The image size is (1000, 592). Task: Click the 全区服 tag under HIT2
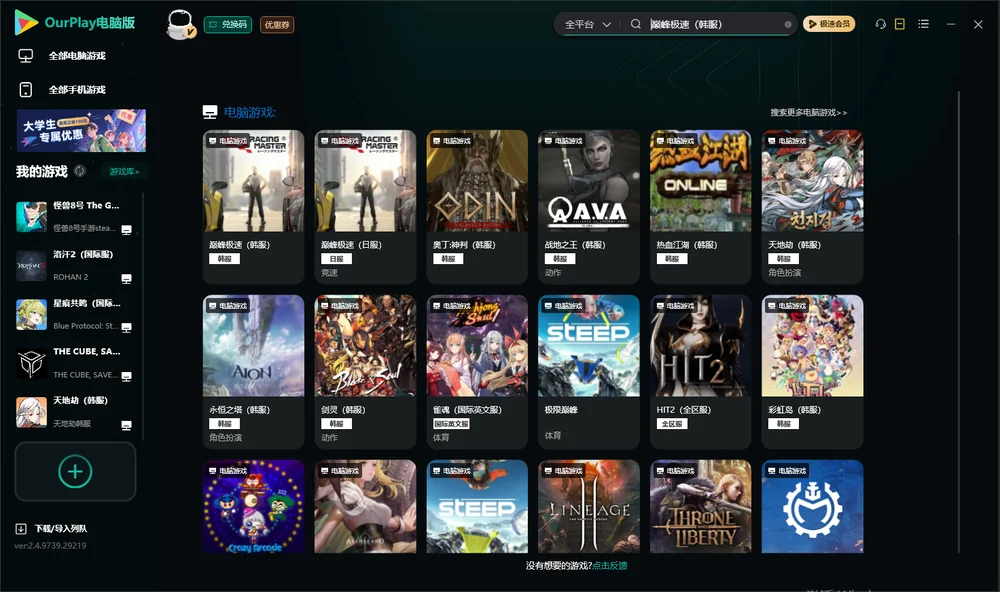(672, 424)
